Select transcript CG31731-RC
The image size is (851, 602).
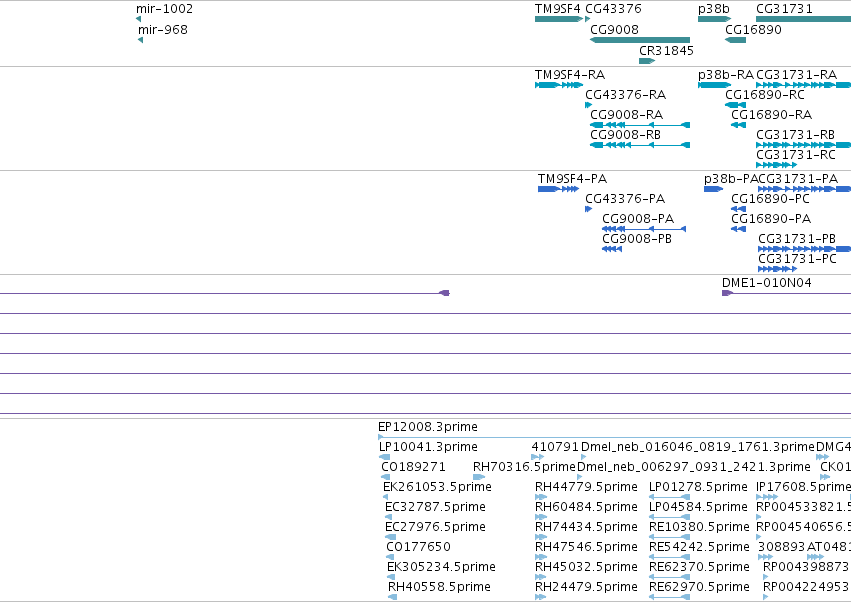tap(796, 155)
